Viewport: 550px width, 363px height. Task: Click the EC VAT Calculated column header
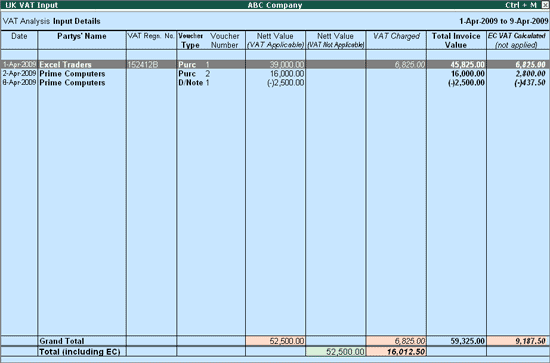click(x=517, y=41)
